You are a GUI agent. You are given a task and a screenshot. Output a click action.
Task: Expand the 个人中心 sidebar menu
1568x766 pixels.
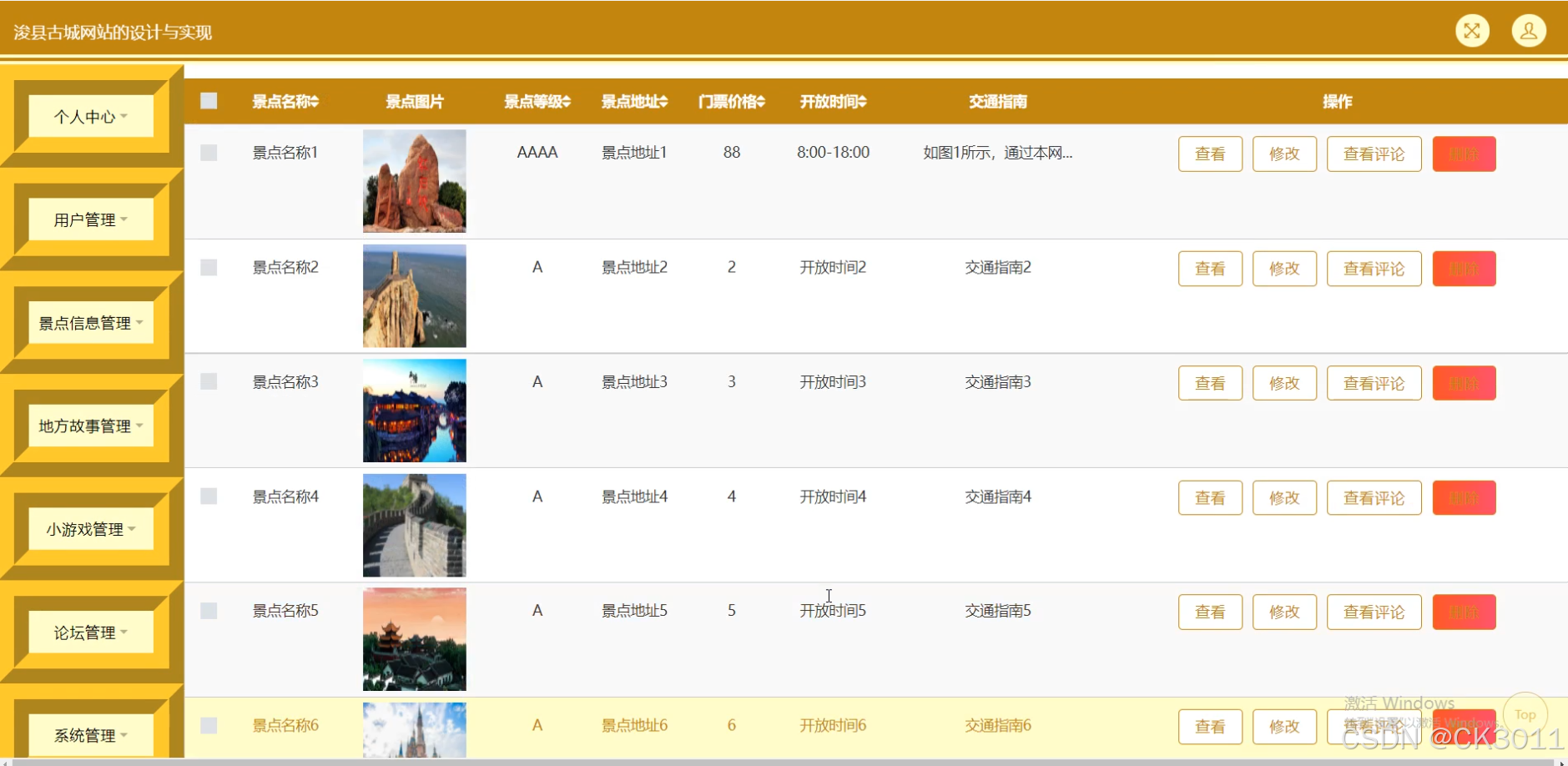pyautogui.click(x=91, y=116)
